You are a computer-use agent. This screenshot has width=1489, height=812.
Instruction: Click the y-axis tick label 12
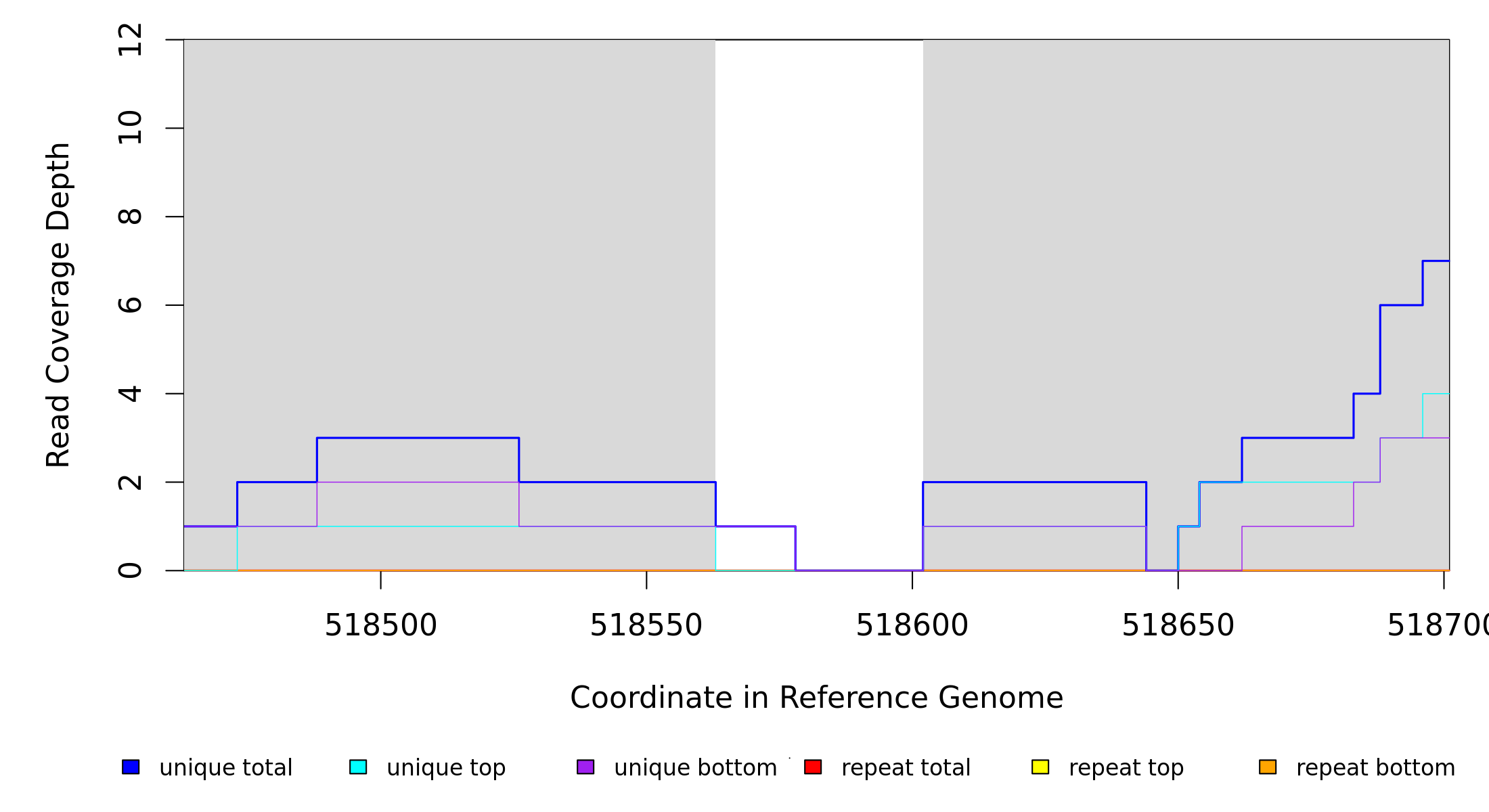[130, 40]
